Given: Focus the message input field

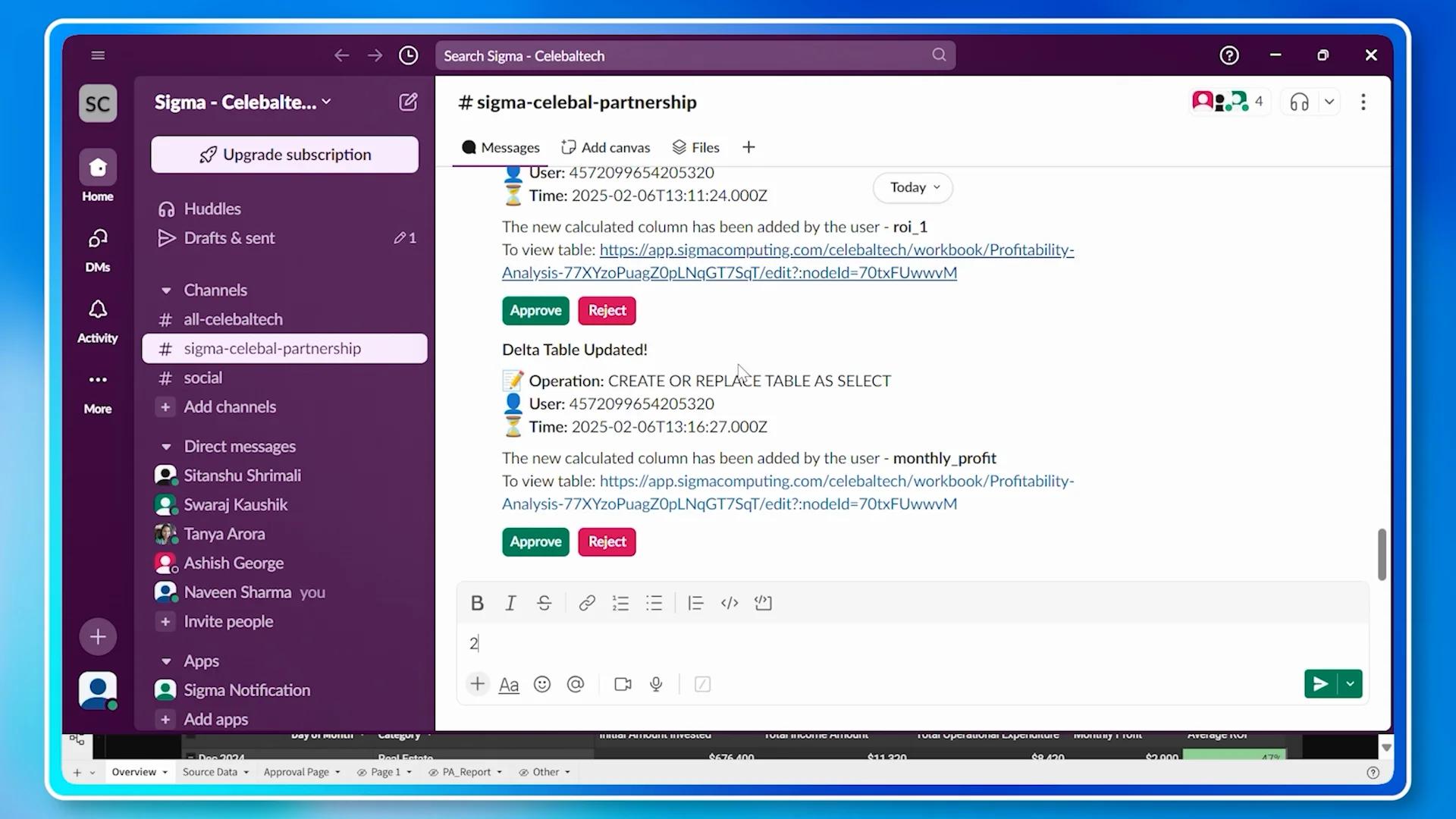Looking at the screenshot, I should click(x=912, y=644).
